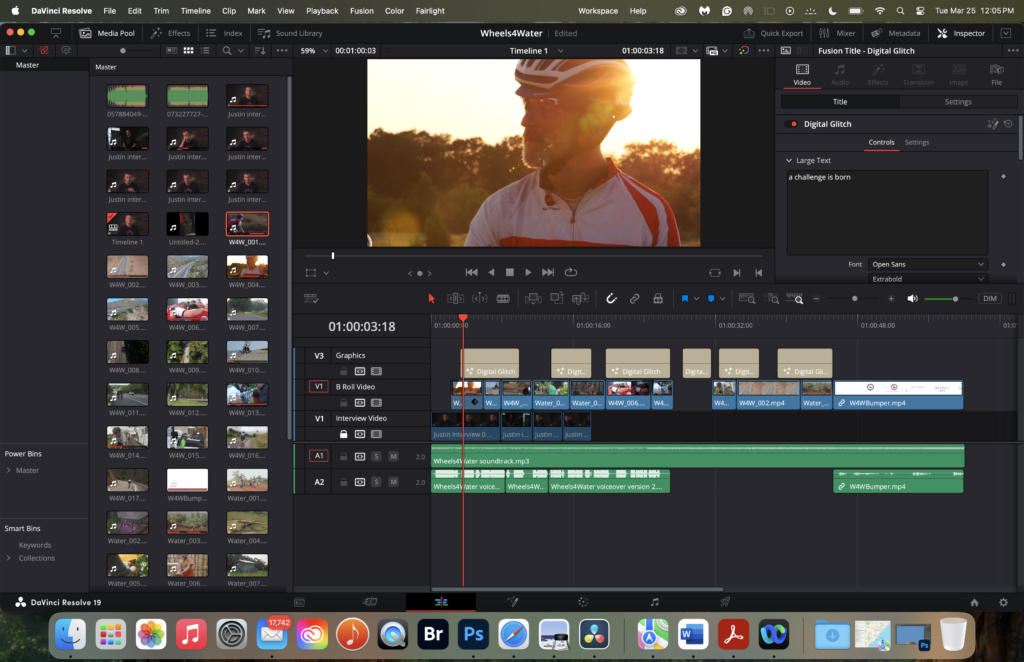Open the Font dropdown showing Open Sans
Viewport: 1024px width, 662px height.
pyautogui.click(x=927, y=264)
